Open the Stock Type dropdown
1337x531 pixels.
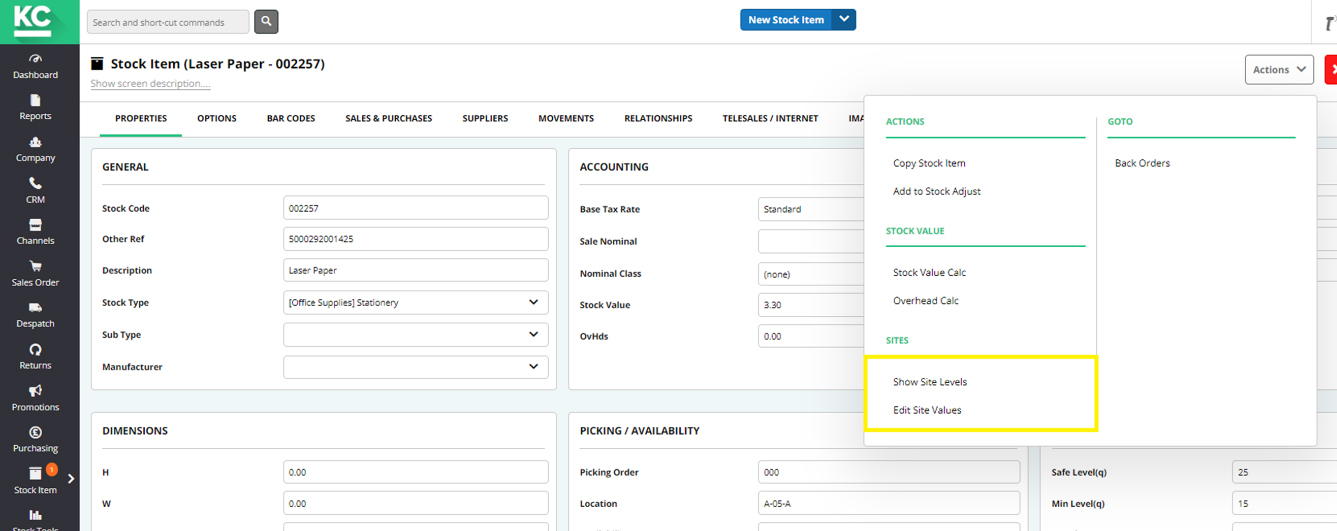(415, 303)
